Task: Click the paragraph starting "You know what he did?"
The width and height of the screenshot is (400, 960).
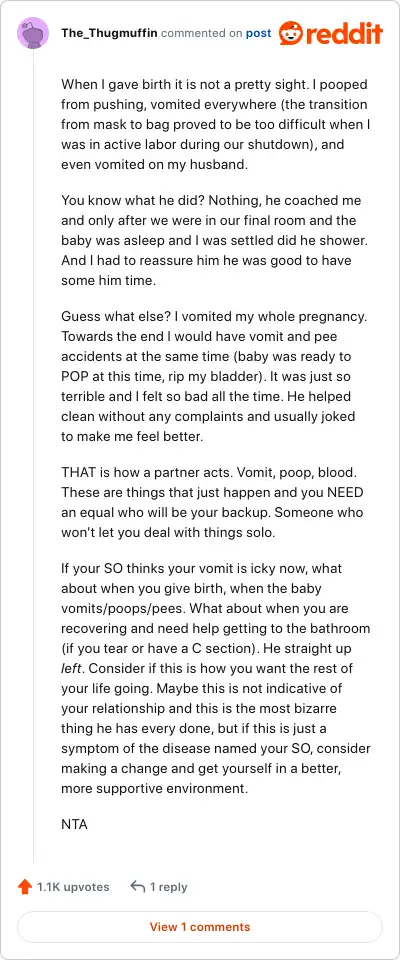Action: coord(211,241)
